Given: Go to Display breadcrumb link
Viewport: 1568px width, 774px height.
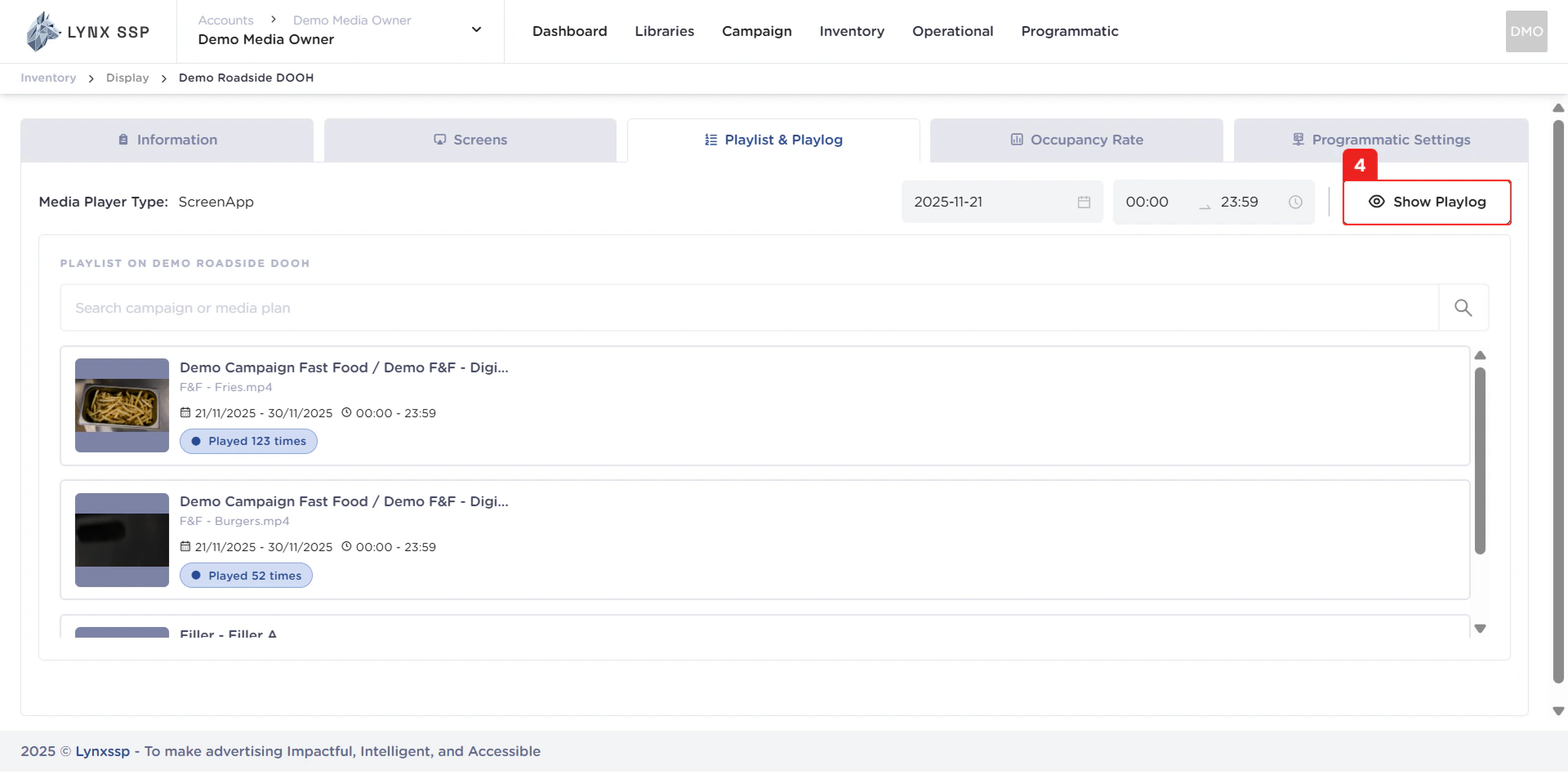Looking at the screenshot, I should (127, 78).
